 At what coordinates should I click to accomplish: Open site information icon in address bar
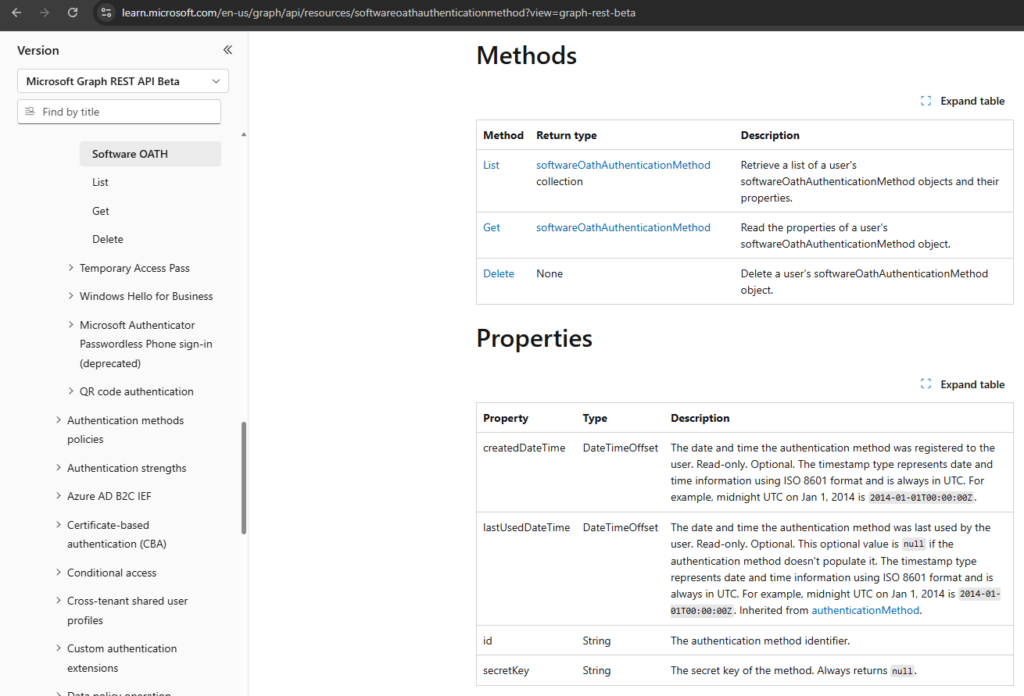(x=106, y=12)
